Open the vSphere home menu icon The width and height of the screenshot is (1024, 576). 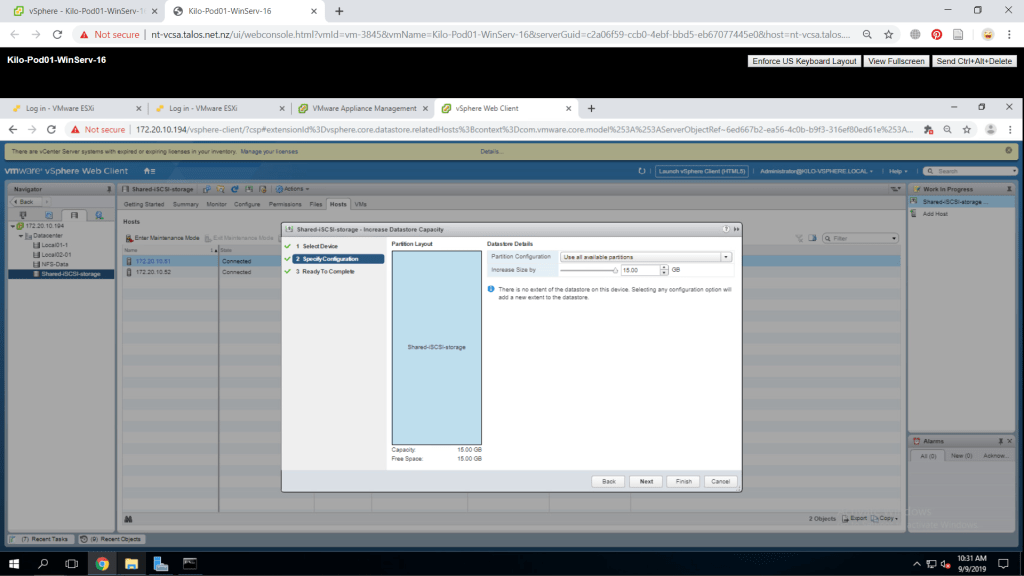point(150,171)
